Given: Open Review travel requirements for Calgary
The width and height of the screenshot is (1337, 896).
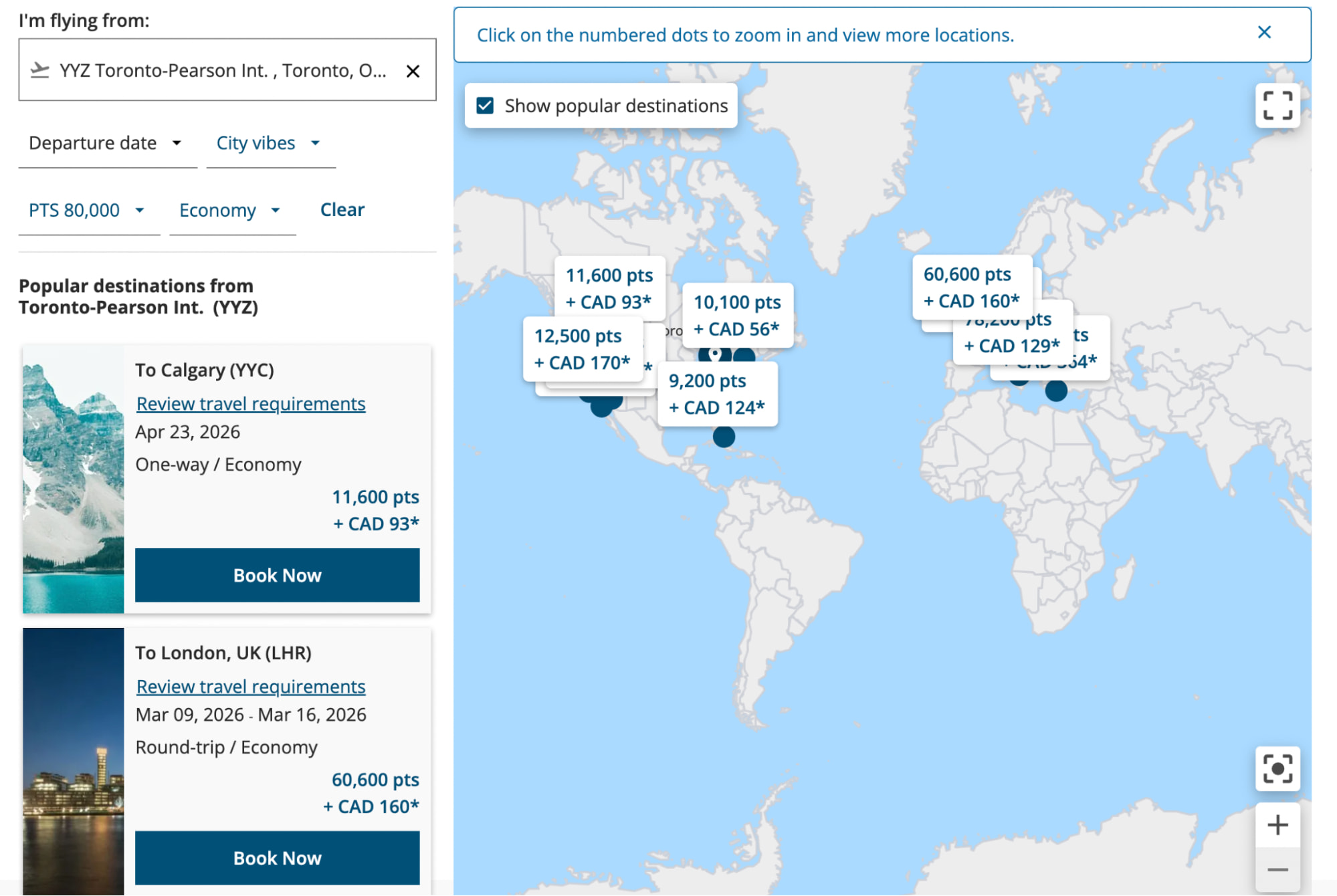Looking at the screenshot, I should click(x=250, y=403).
